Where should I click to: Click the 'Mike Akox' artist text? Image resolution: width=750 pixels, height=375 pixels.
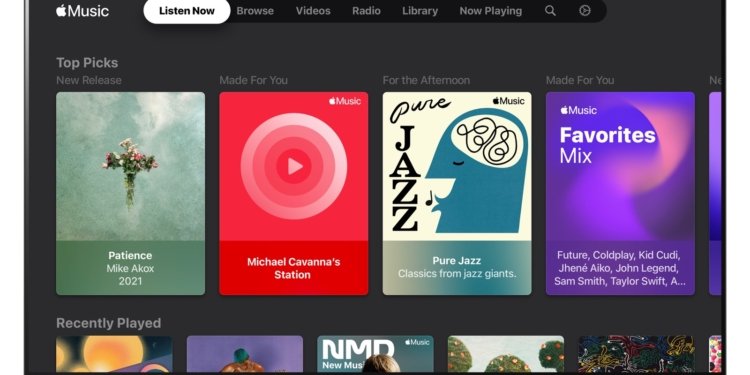[130, 268]
